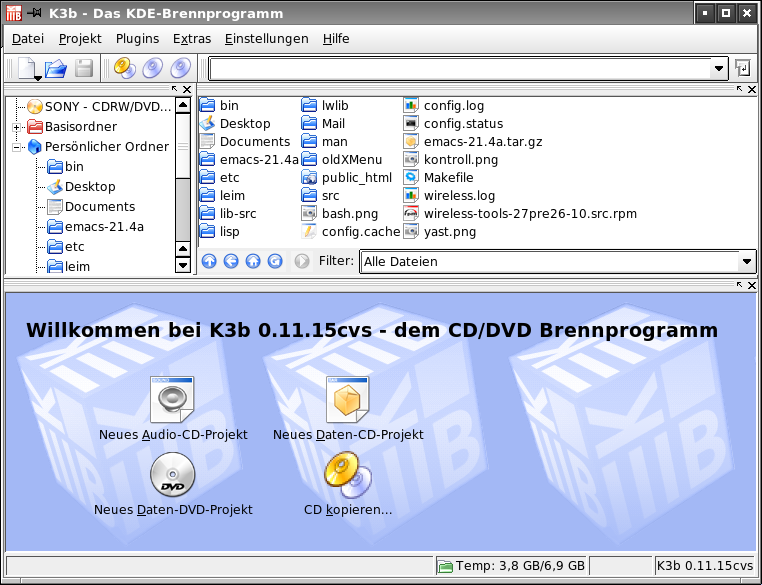Click the go button beside the location bar
This screenshot has width=762, height=585.
[x=743, y=68]
